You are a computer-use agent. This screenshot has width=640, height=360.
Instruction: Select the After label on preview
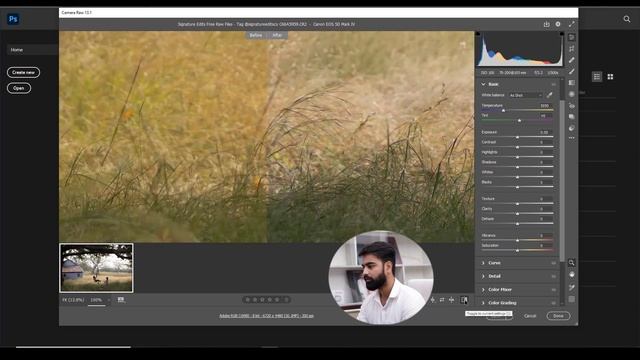pos(277,35)
